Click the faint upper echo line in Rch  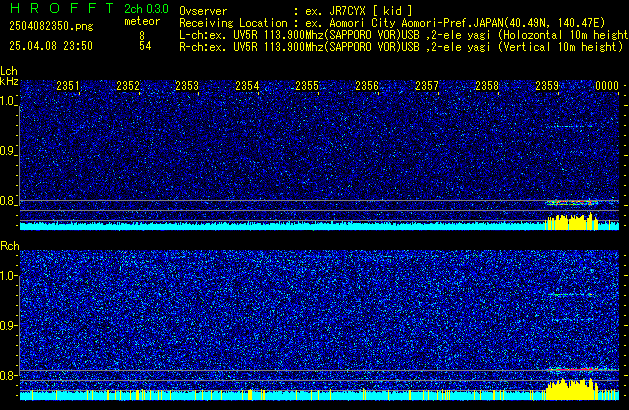pyautogui.click(x=571, y=294)
